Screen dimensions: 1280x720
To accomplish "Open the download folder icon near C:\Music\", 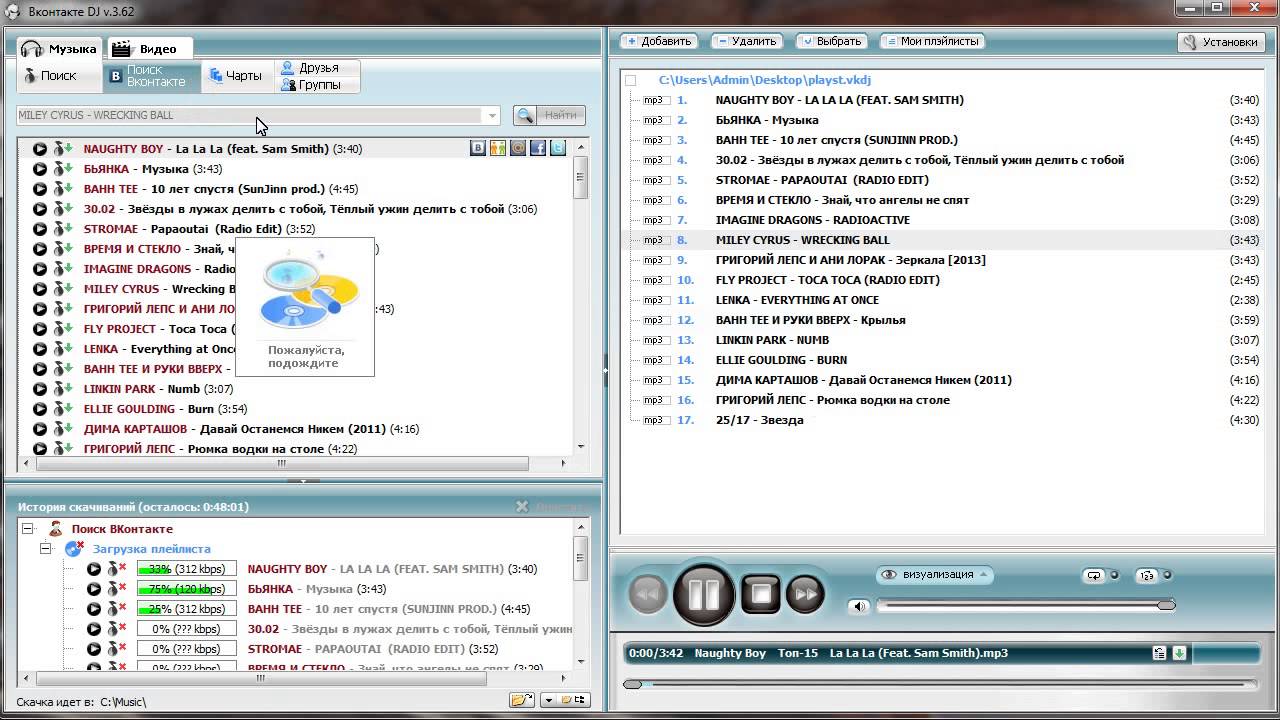I will (x=520, y=700).
